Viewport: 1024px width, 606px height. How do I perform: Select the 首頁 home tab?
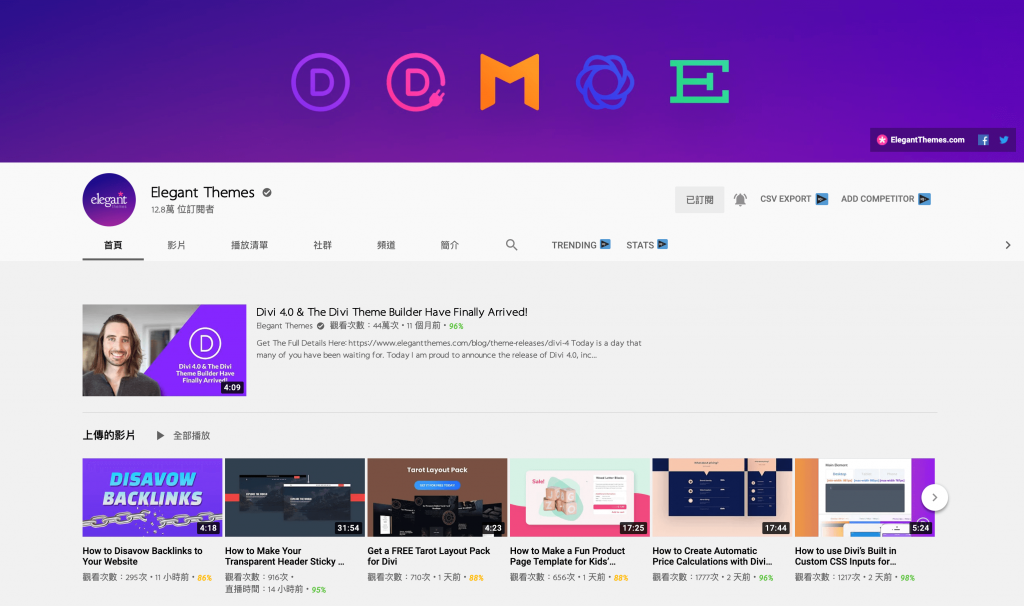(x=113, y=245)
